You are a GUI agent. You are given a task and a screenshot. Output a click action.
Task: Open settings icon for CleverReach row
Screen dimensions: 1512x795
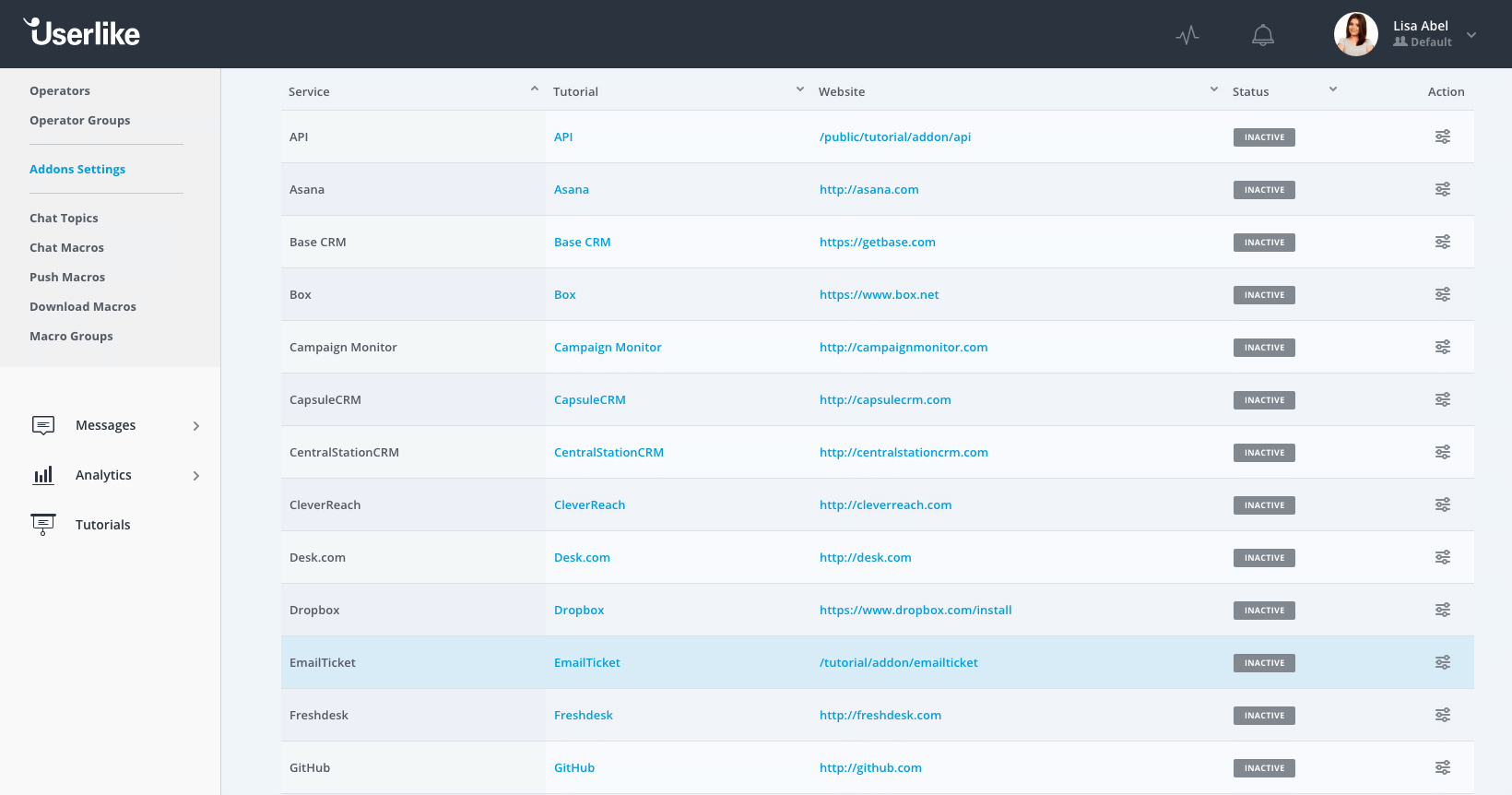click(x=1443, y=504)
